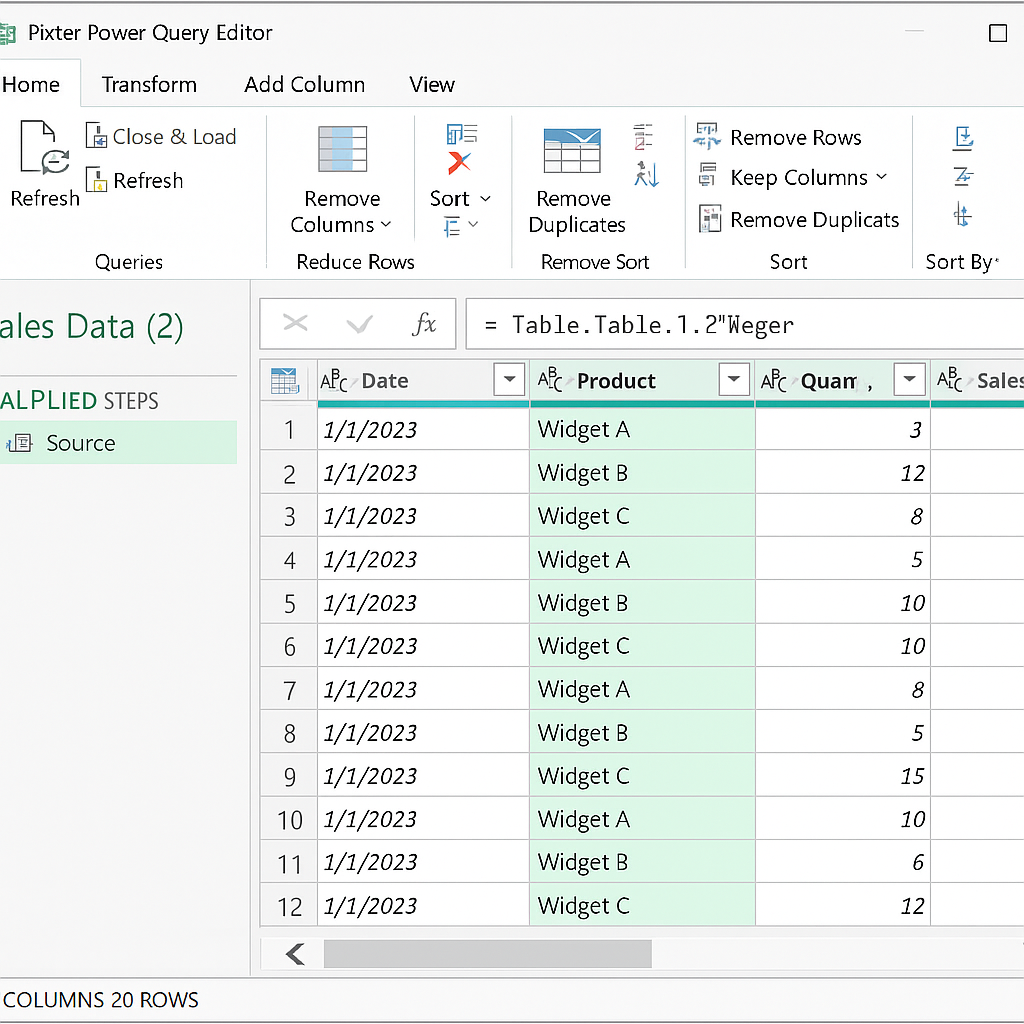
Task: Click the Source step table icon
Action: click(x=20, y=443)
